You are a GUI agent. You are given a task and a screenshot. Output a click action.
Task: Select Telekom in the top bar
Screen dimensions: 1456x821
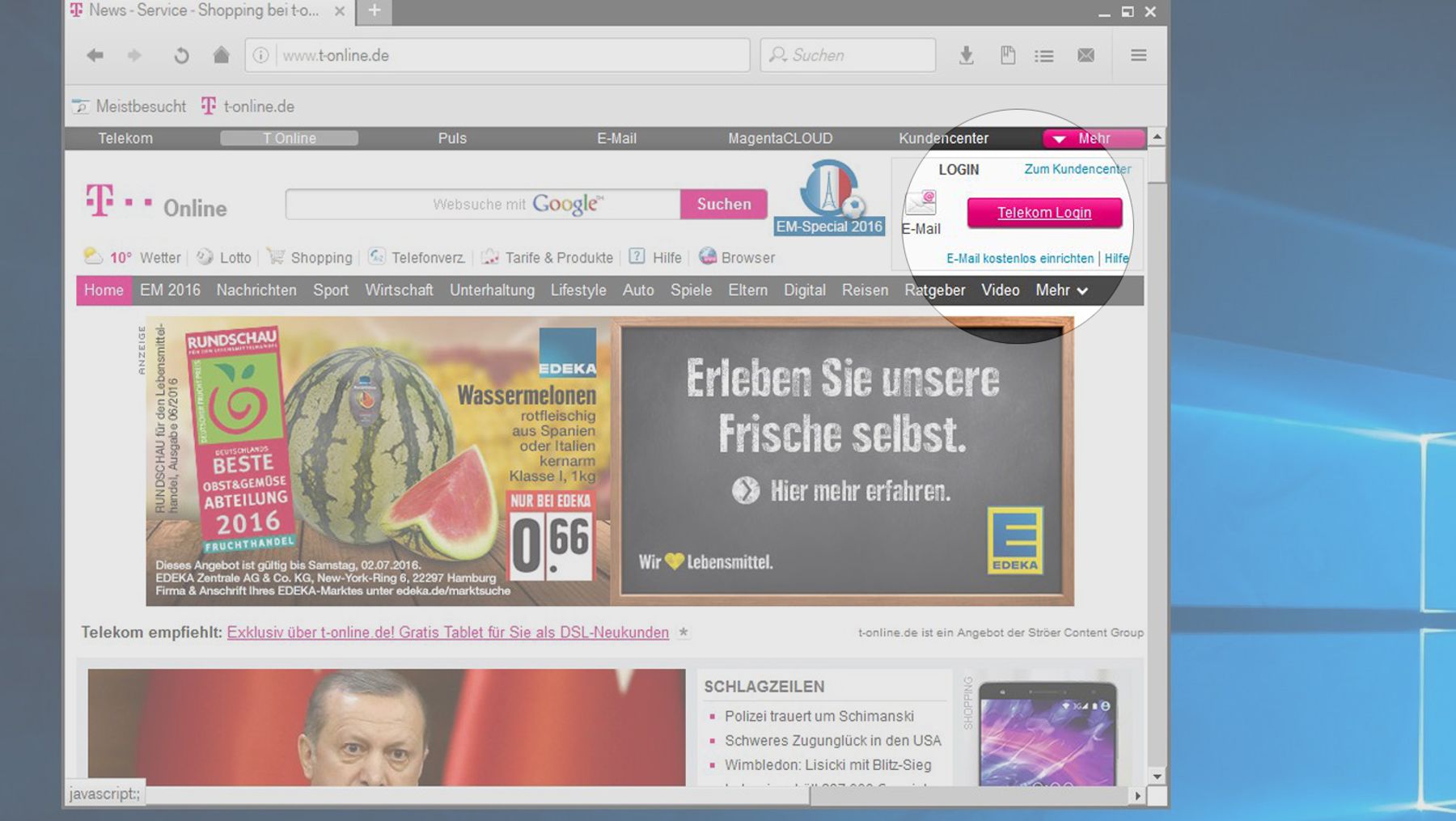[125, 138]
